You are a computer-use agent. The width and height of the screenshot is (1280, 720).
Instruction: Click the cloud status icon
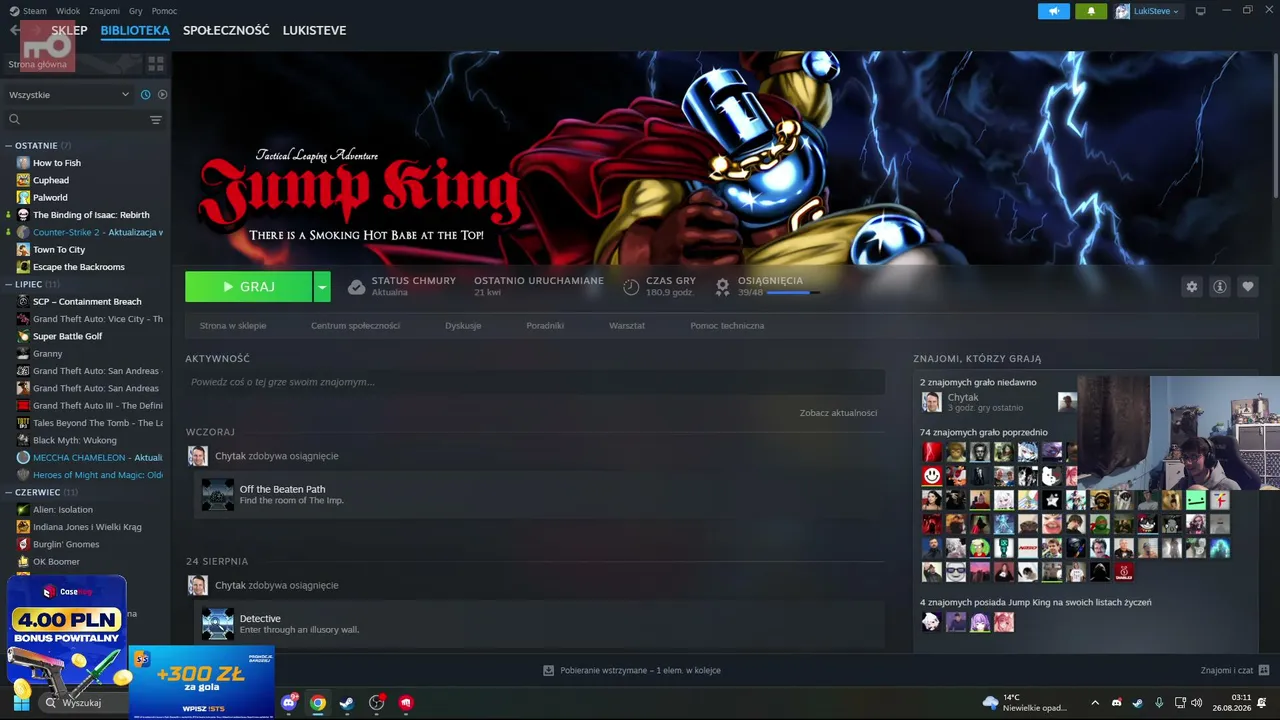coord(356,287)
